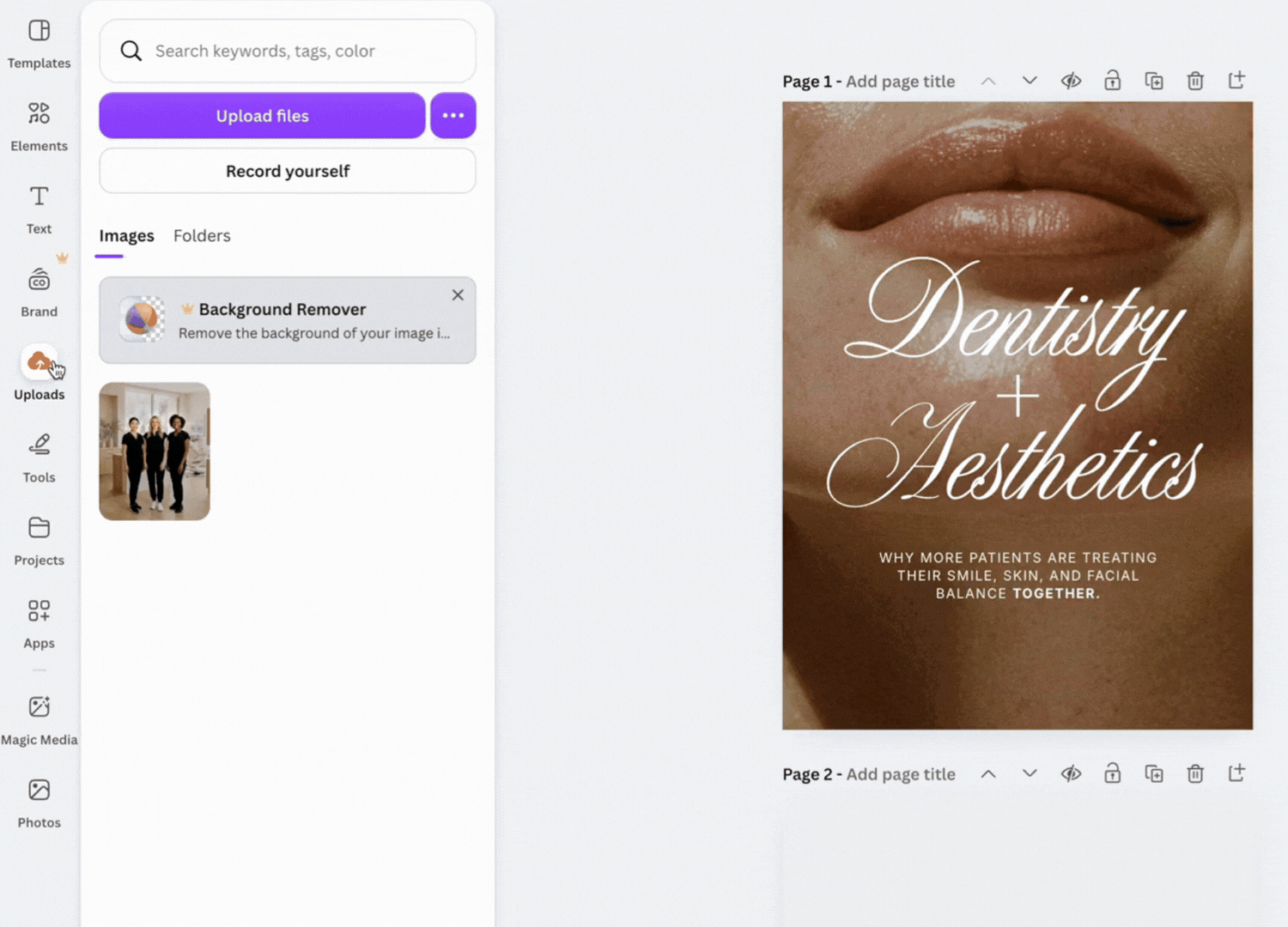Open the Elements panel
This screenshot has width=1288, height=927.
(x=39, y=127)
